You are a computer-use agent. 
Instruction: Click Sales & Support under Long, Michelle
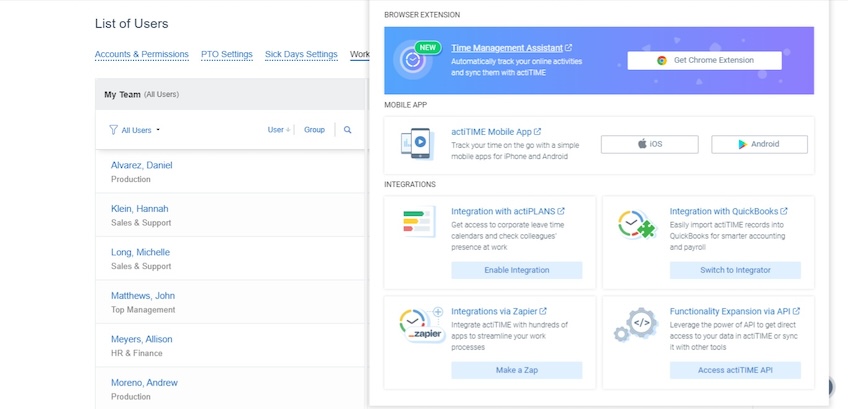pos(141,266)
